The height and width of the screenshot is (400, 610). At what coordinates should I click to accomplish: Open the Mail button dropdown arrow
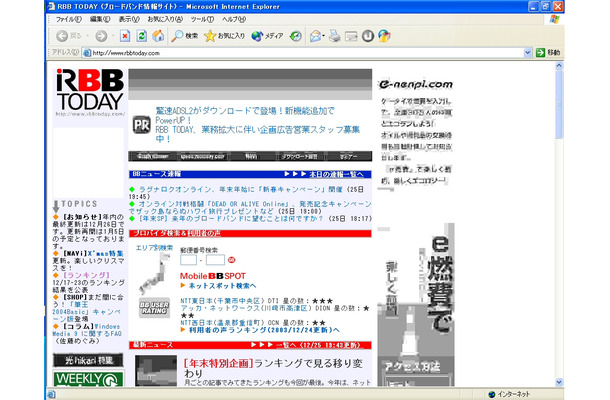click(324, 36)
